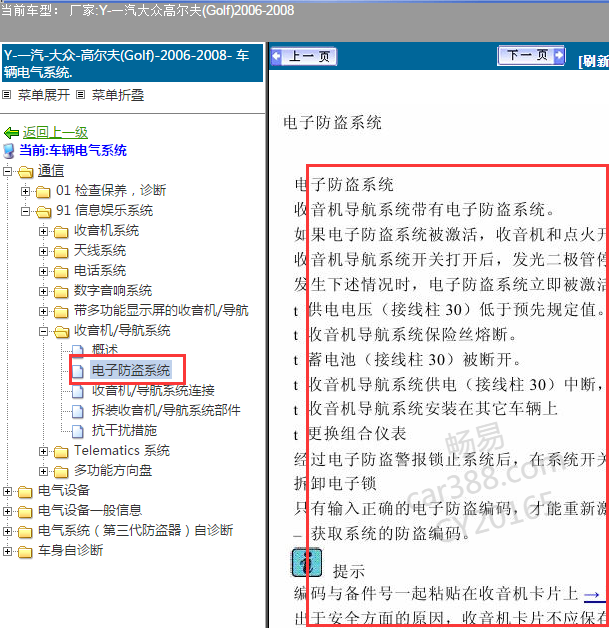
Task: Click page icon of 抗干扰措施
Action: click(x=78, y=431)
